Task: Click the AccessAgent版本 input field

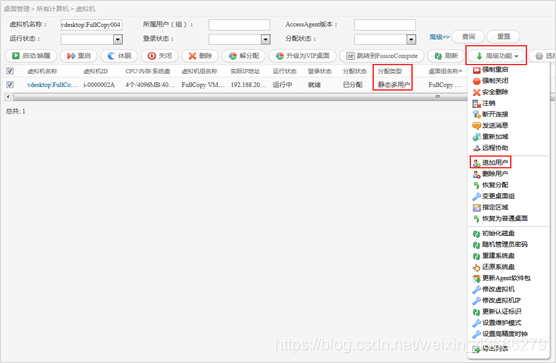Action: point(385,25)
